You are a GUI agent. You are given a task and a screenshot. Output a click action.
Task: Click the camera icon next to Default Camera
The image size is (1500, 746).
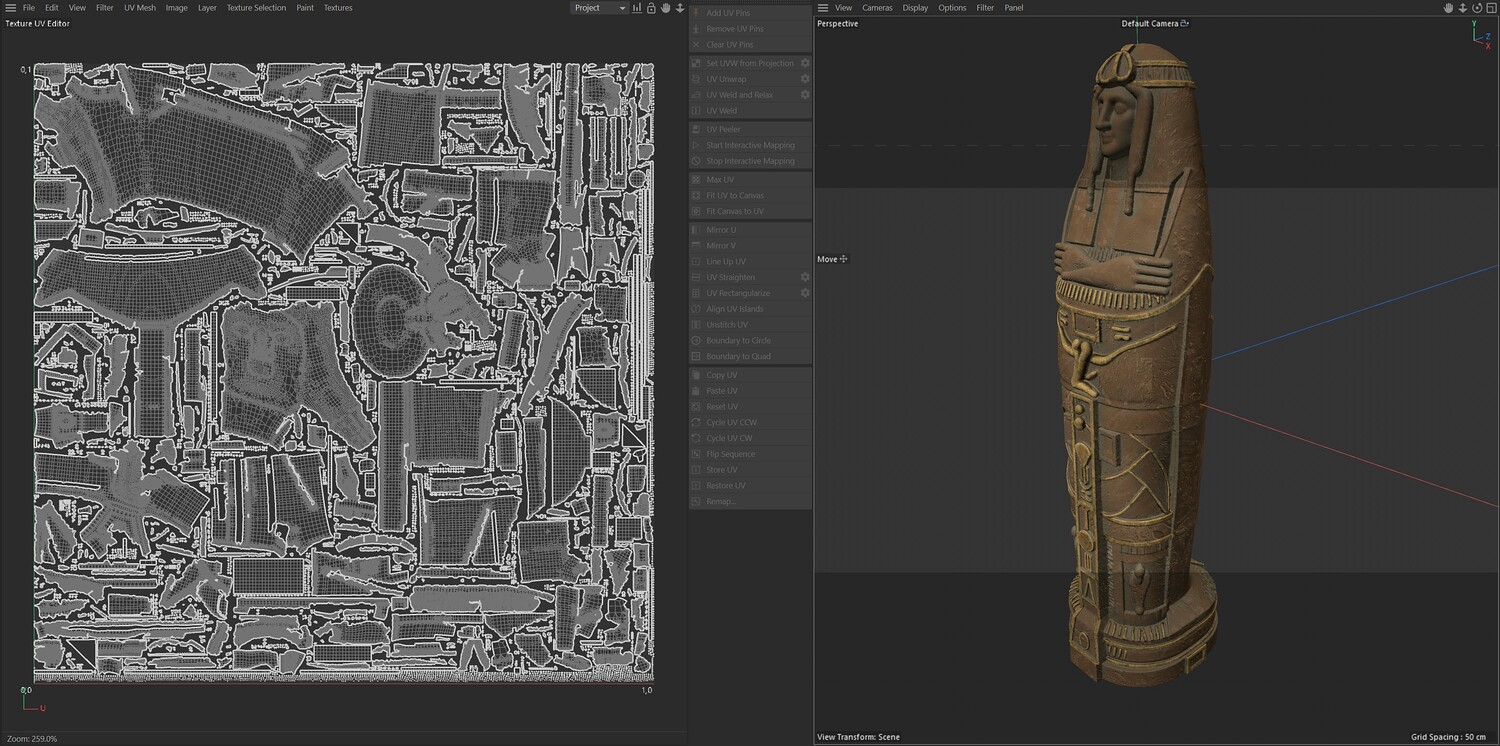pos(1185,23)
